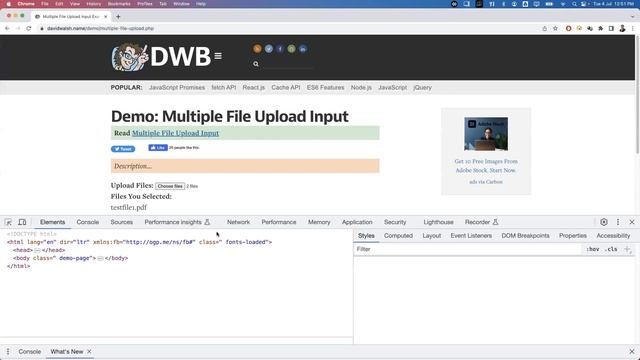Reload the page in Chrome
This screenshot has width=640, height=360.
pyautogui.click(x=29, y=29)
